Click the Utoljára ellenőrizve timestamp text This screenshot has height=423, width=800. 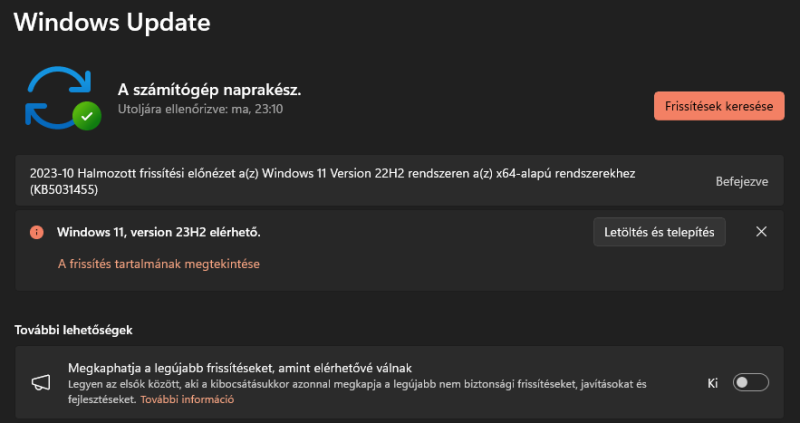click(201, 109)
